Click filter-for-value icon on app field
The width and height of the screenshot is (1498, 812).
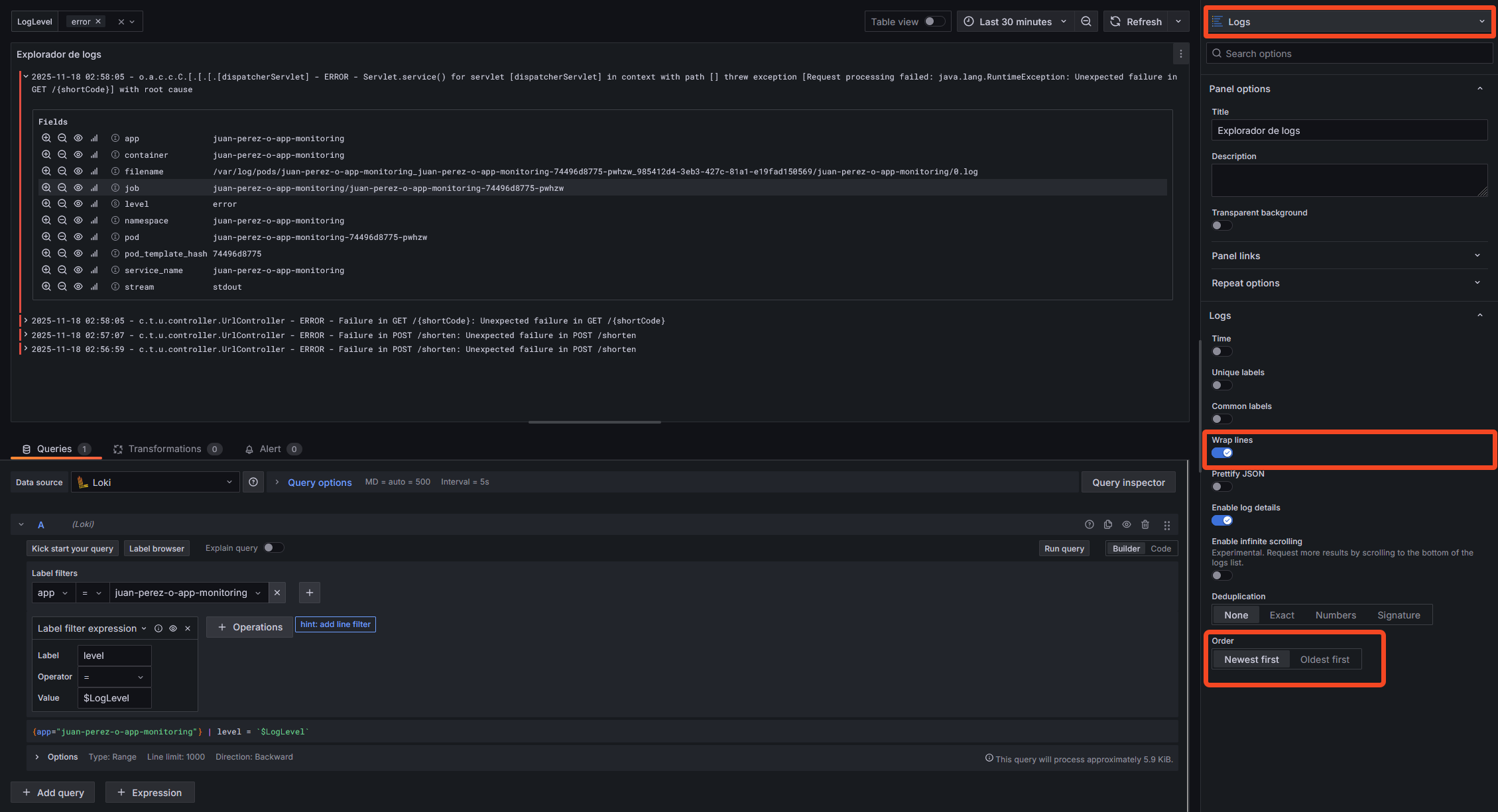(46, 139)
